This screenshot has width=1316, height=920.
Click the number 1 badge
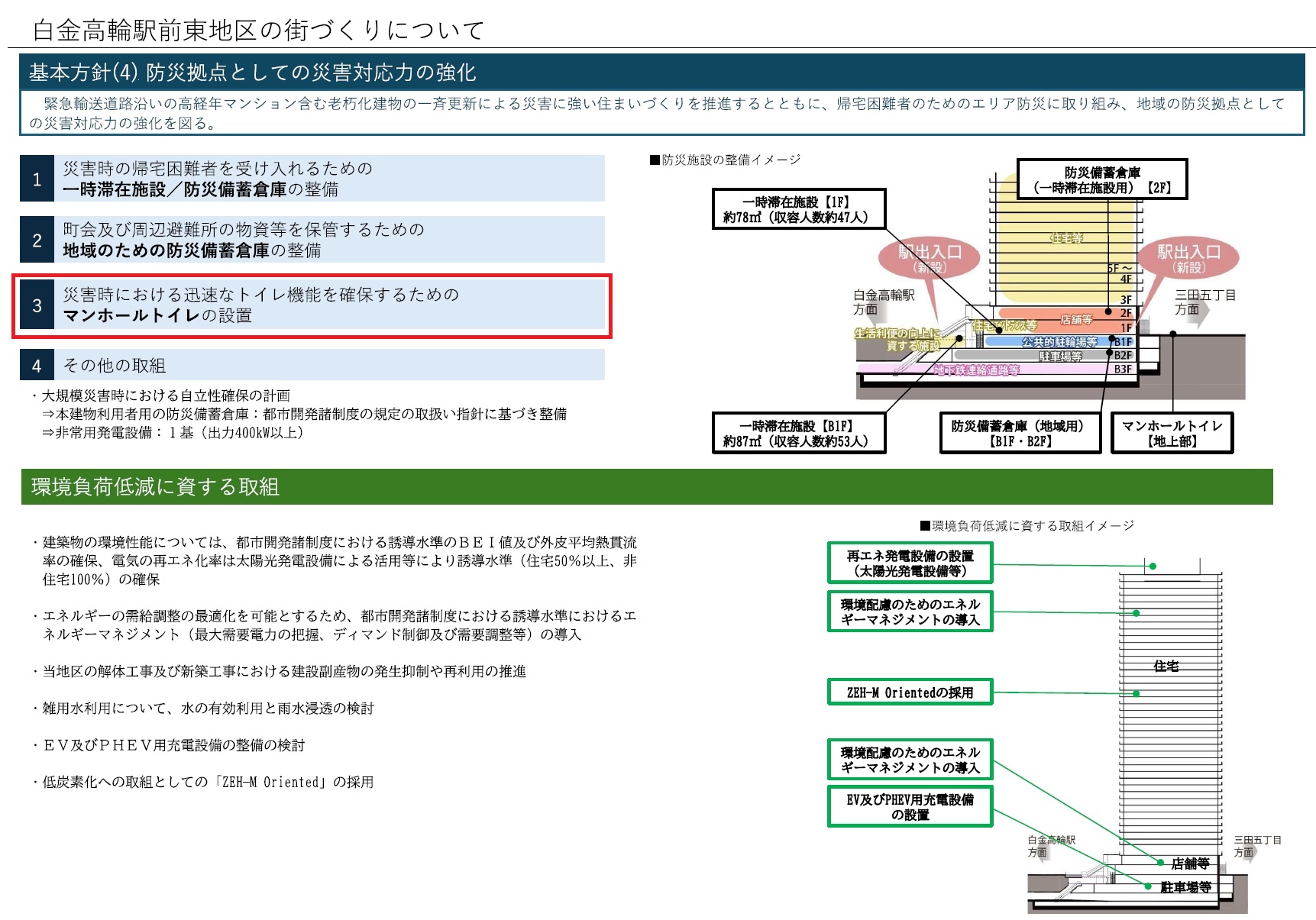click(37, 179)
